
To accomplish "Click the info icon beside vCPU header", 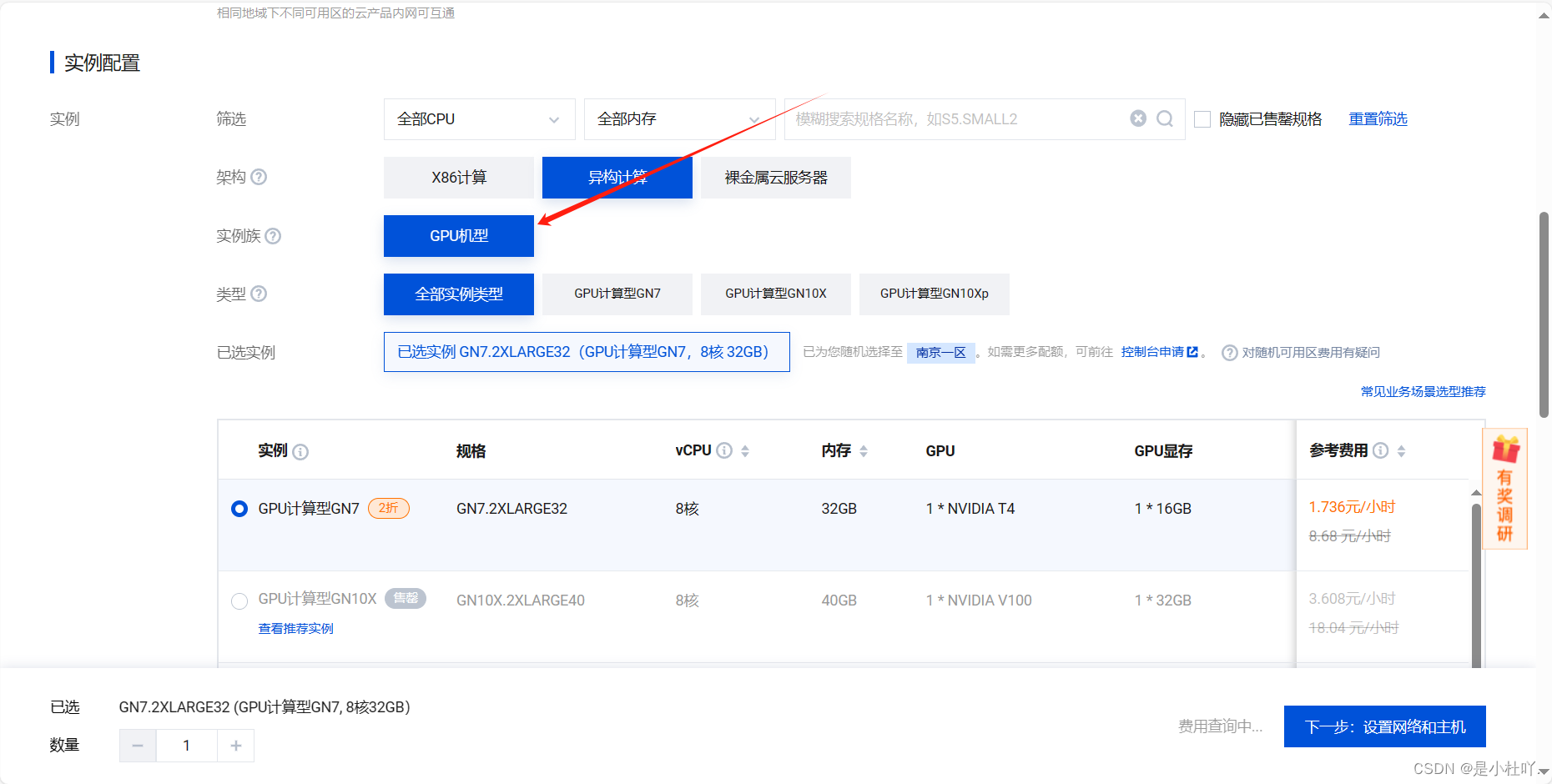I will click(x=724, y=450).
